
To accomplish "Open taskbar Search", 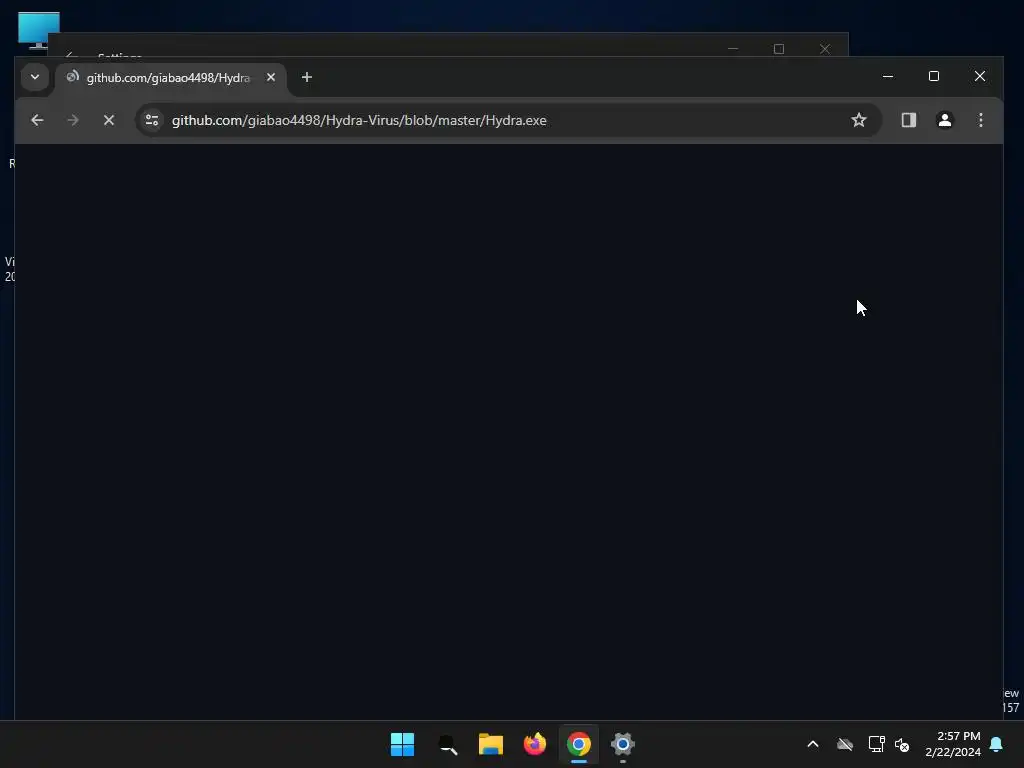I will click(x=447, y=744).
